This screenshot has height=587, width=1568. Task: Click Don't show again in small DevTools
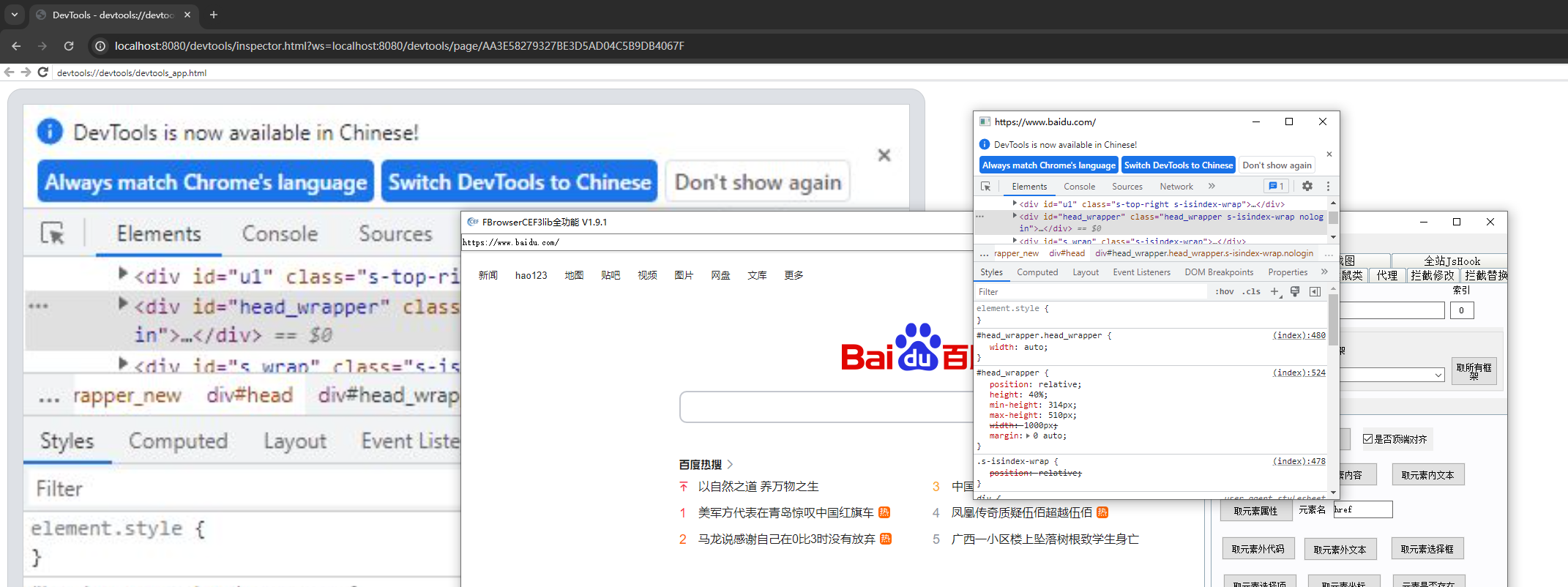[1277, 165]
